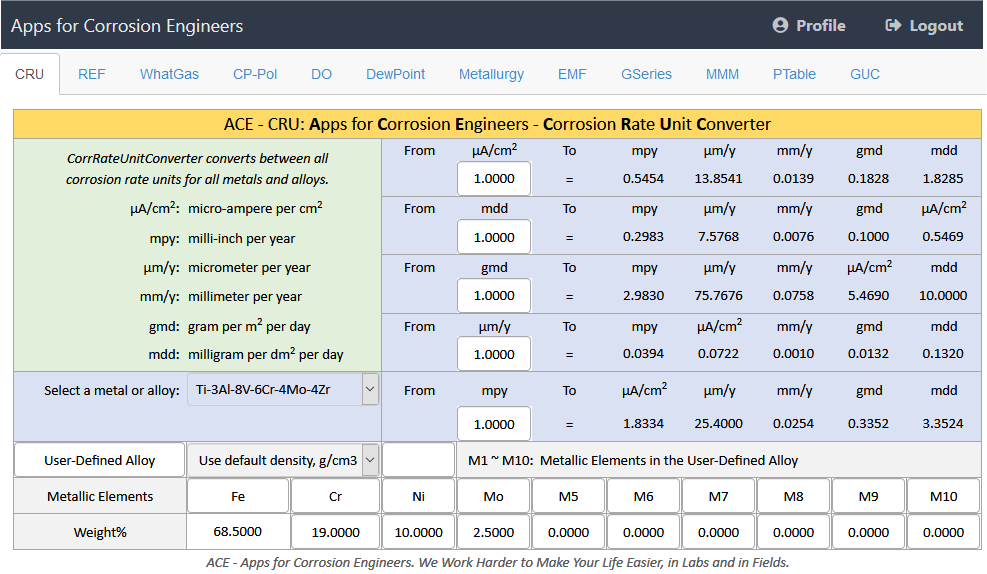Open the GSeries tab
This screenshot has width=987, height=574.
[x=646, y=74]
